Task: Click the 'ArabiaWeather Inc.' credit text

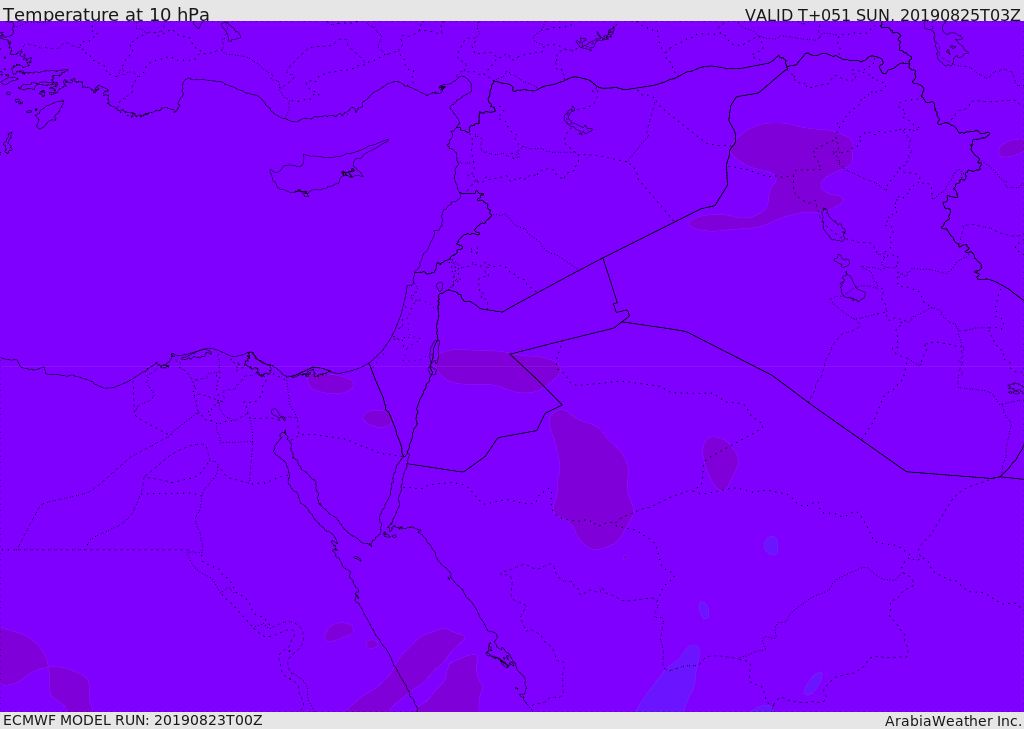Action: coord(953,721)
